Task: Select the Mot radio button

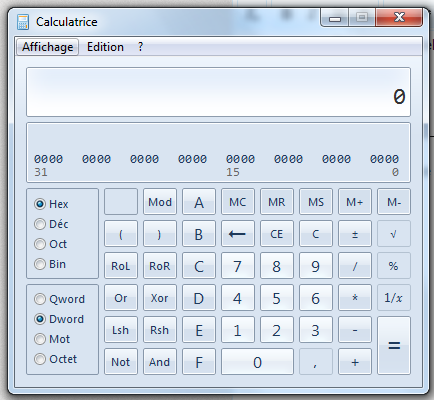Action: tap(40, 339)
